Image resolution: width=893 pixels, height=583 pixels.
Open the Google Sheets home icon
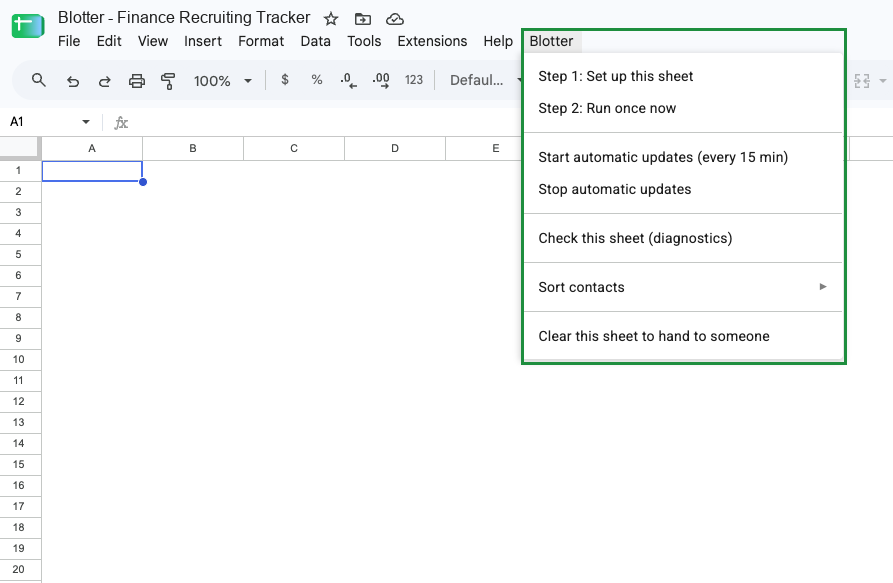28,26
